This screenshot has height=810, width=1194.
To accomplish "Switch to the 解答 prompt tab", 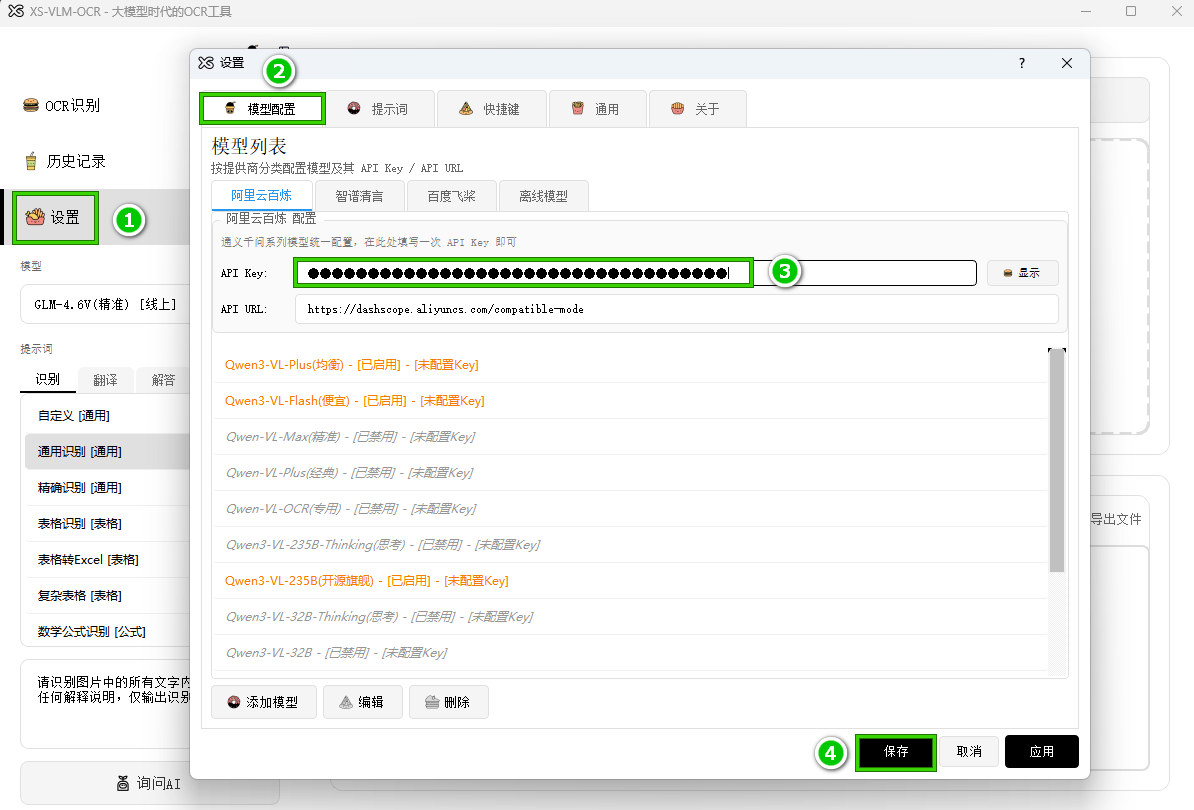I will point(162,380).
